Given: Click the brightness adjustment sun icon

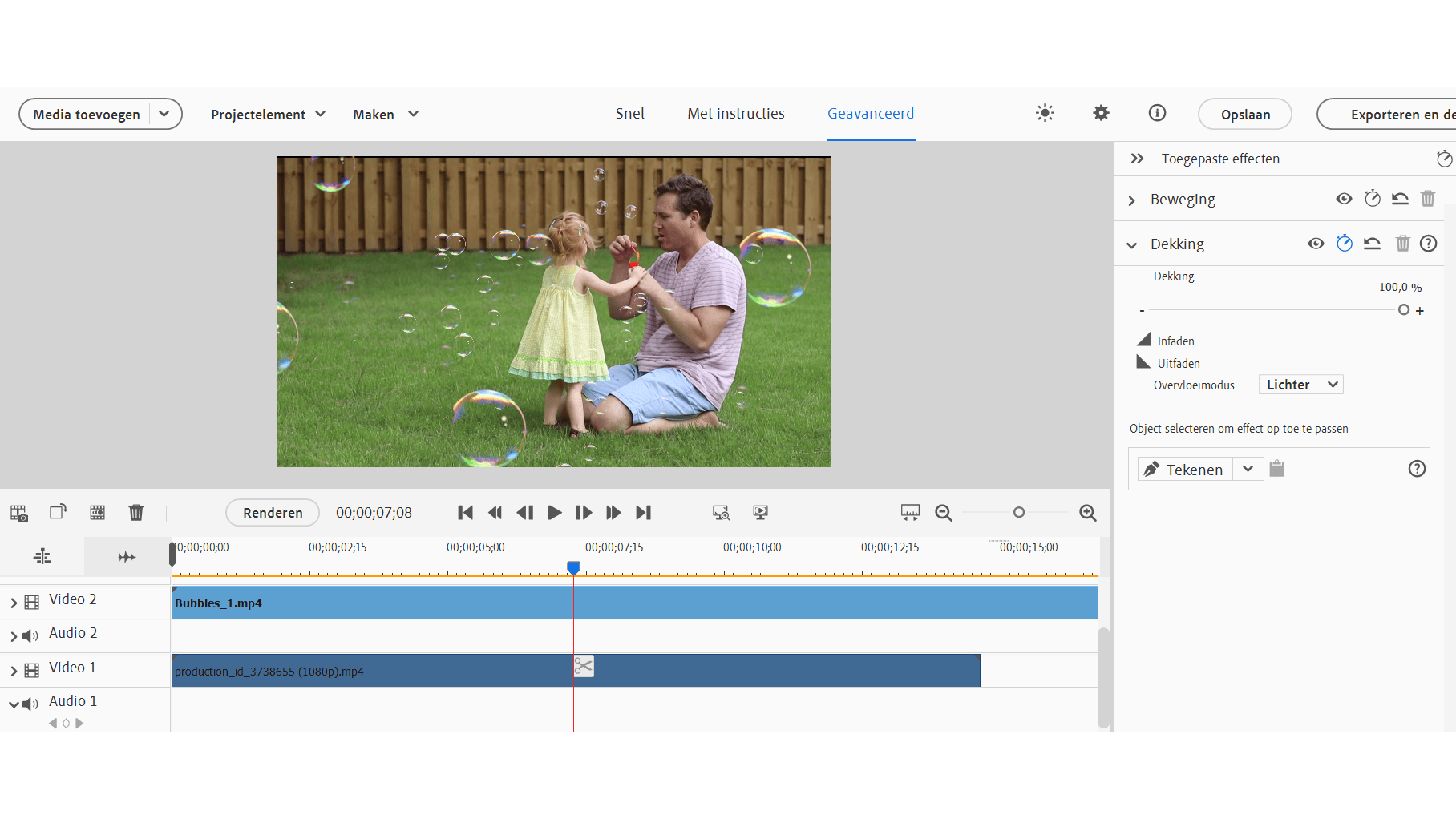Looking at the screenshot, I should click(x=1045, y=113).
